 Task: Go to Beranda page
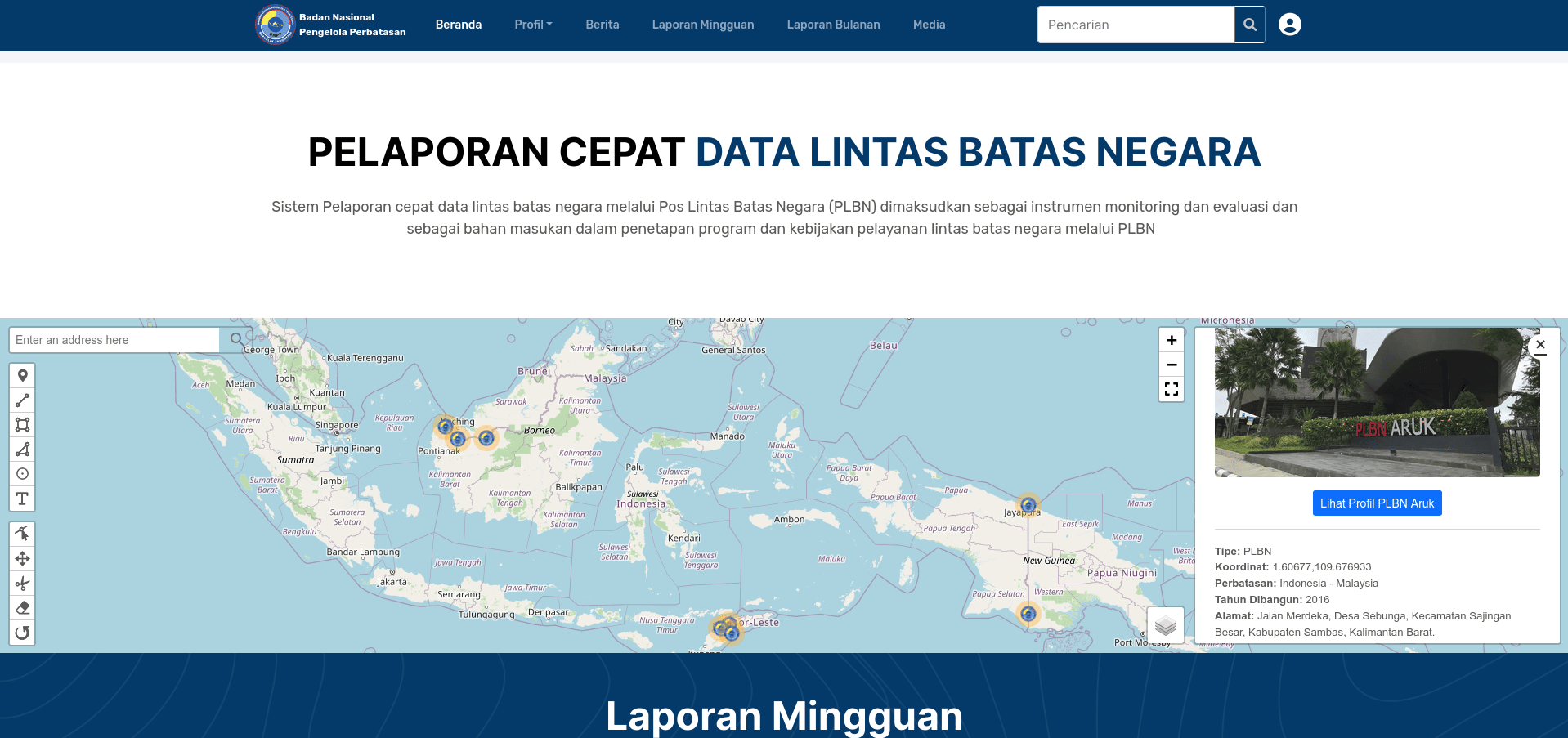459,25
